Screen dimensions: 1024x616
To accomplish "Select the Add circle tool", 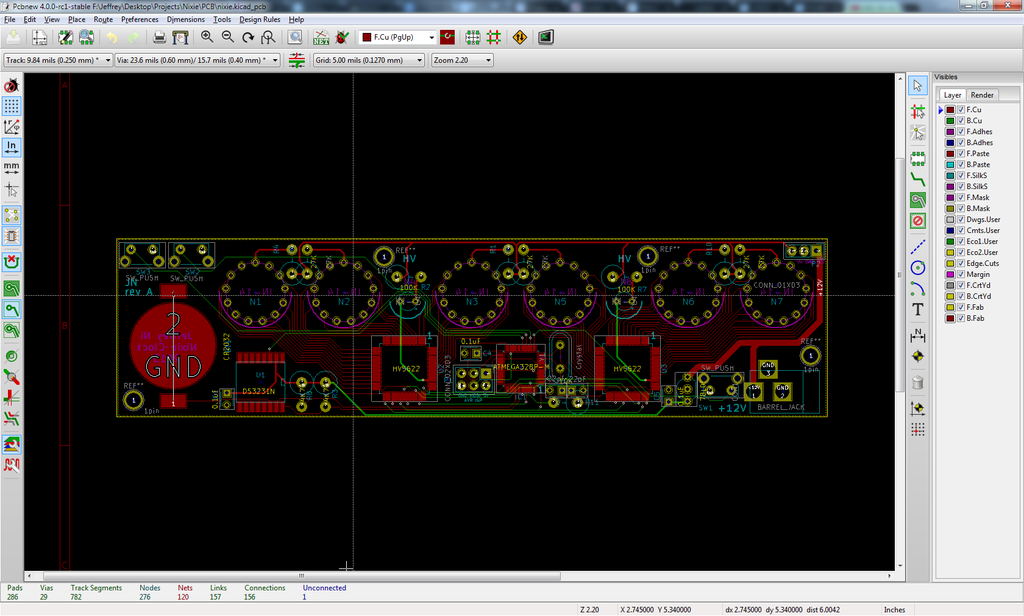I will 918,268.
